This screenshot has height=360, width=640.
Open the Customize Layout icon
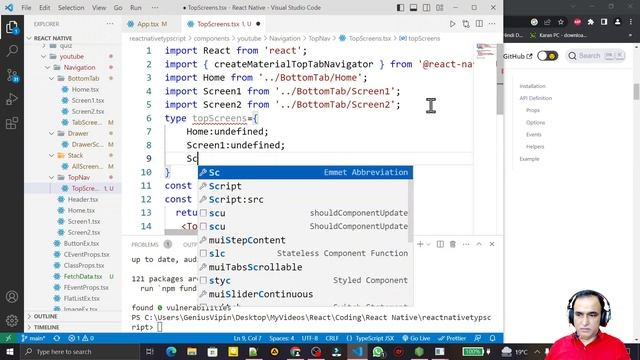440,8
